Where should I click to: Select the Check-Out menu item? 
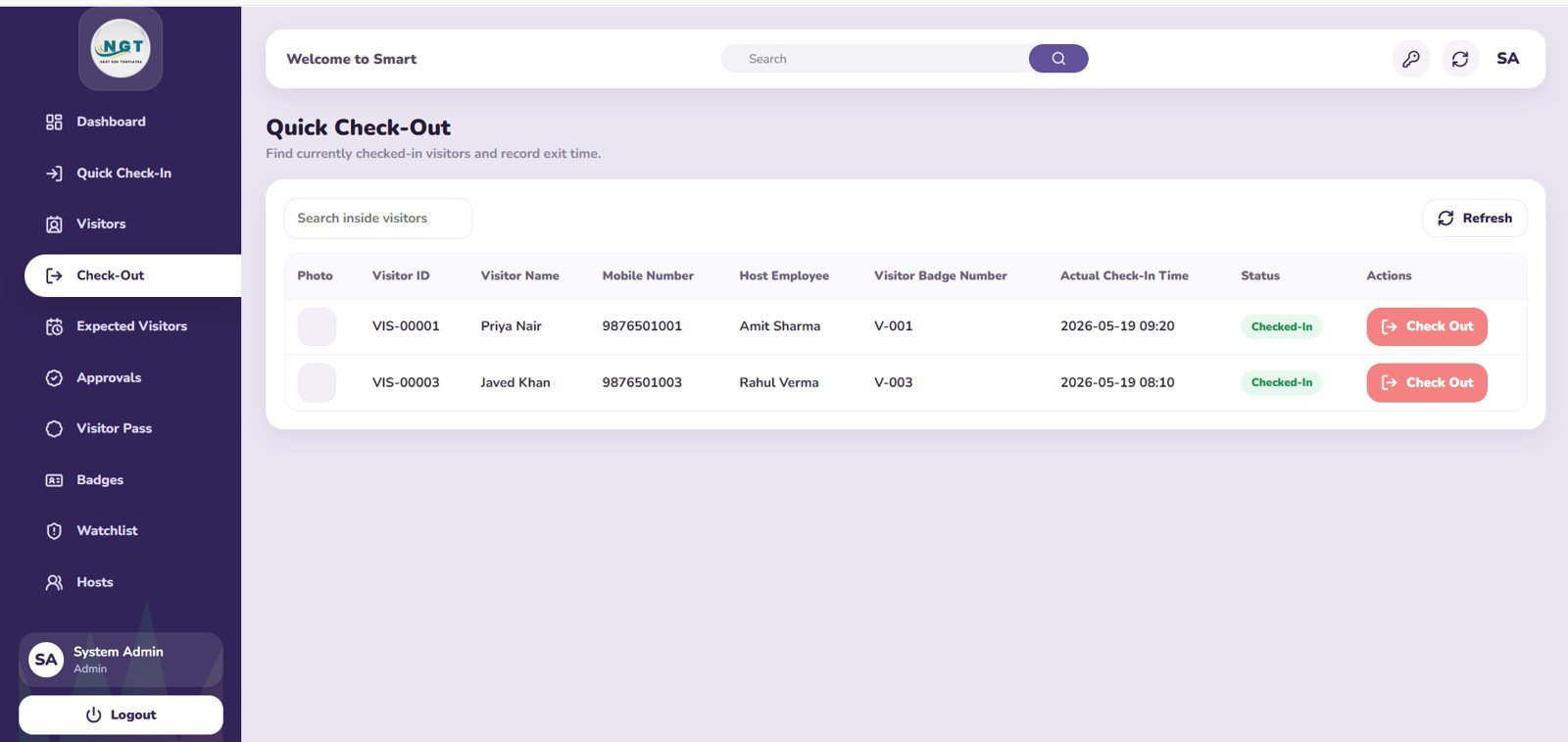click(132, 275)
